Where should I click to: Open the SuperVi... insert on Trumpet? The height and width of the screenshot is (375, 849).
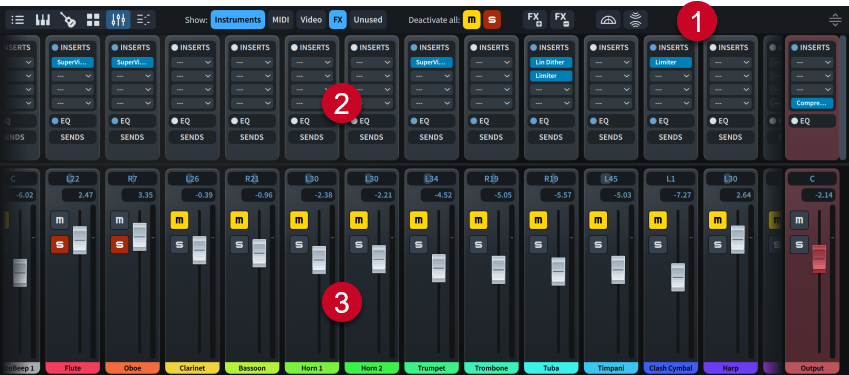431,62
